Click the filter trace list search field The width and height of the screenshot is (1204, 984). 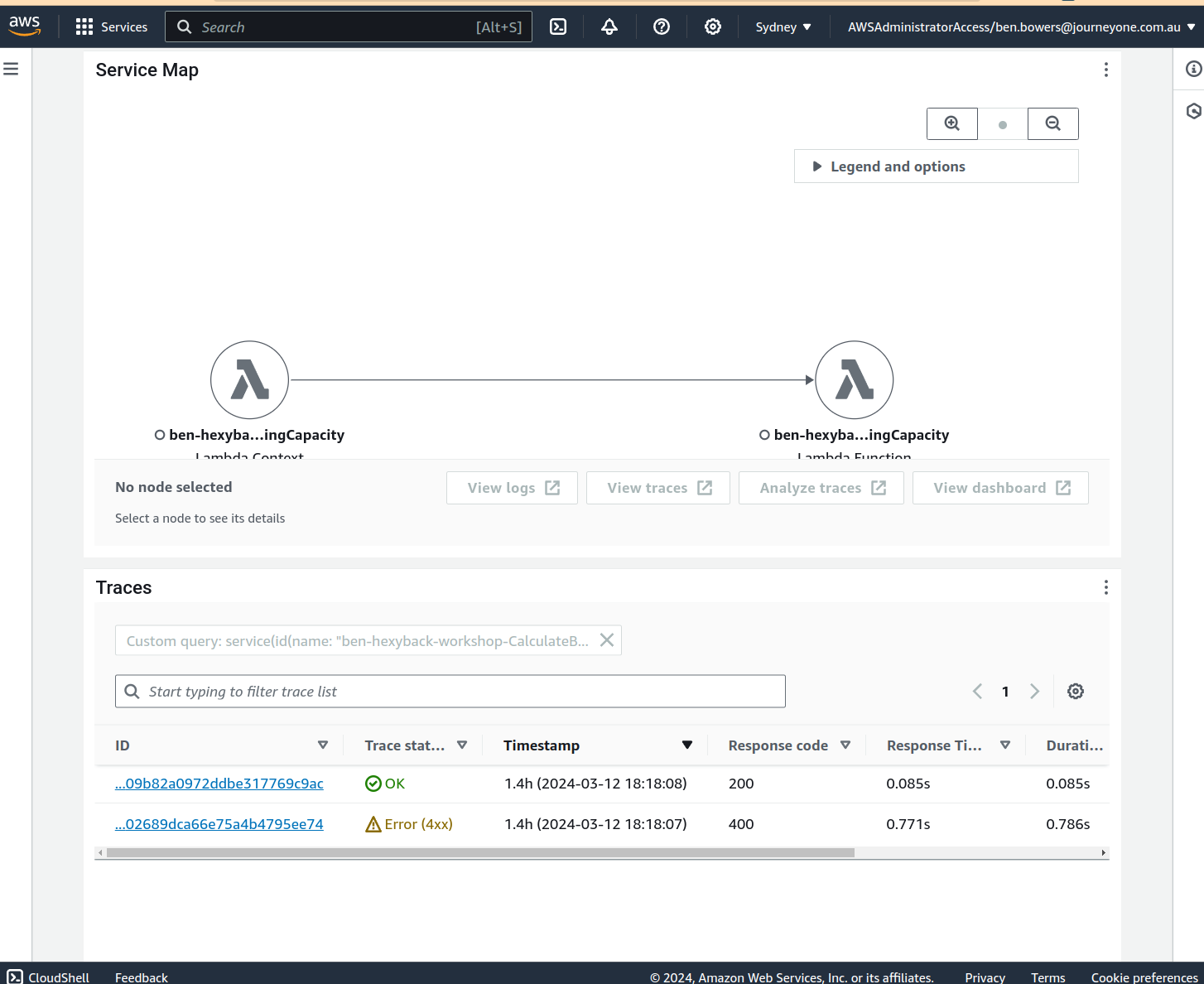450,692
